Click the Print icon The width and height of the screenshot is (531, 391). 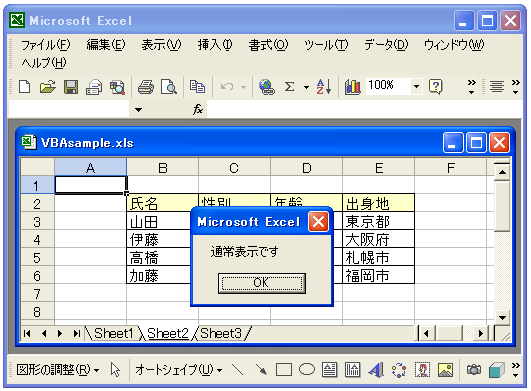(x=146, y=87)
